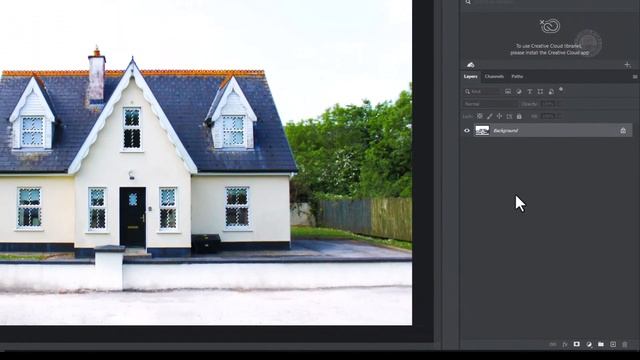Add a layer style (fx)
Image resolution: width=640 pixels, height=360 pixels.
point(565,344)
